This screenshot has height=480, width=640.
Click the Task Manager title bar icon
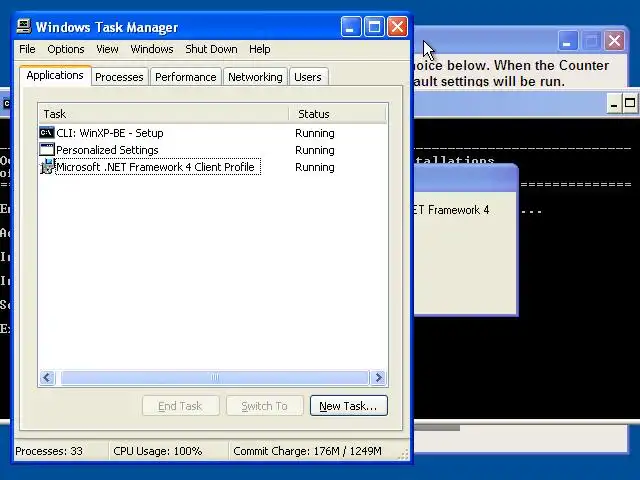tap(24, 27)
